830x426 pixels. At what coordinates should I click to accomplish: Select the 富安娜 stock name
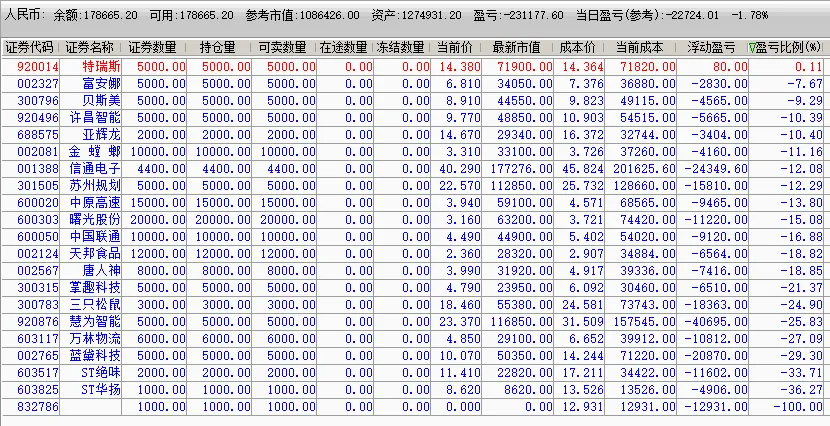click(102, 84)
